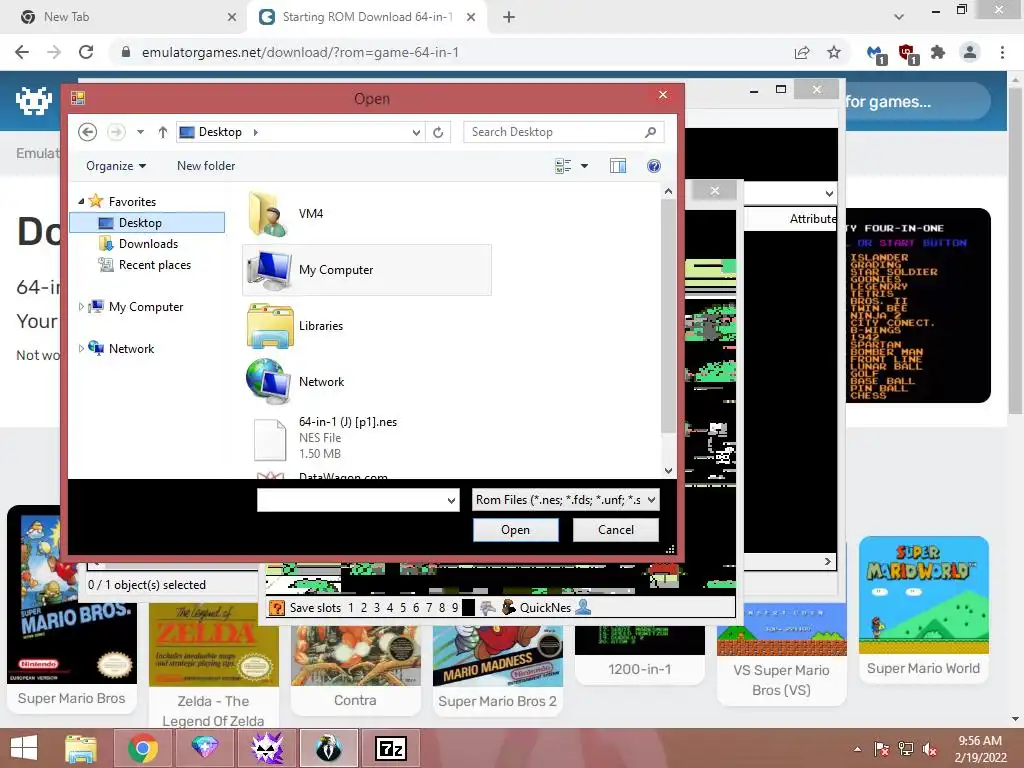Click the Cancel button

coord(615,530)
